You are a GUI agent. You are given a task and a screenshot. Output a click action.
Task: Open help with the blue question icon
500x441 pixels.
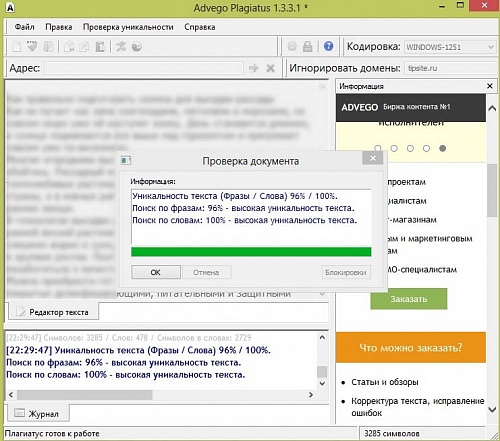[328, 46]
